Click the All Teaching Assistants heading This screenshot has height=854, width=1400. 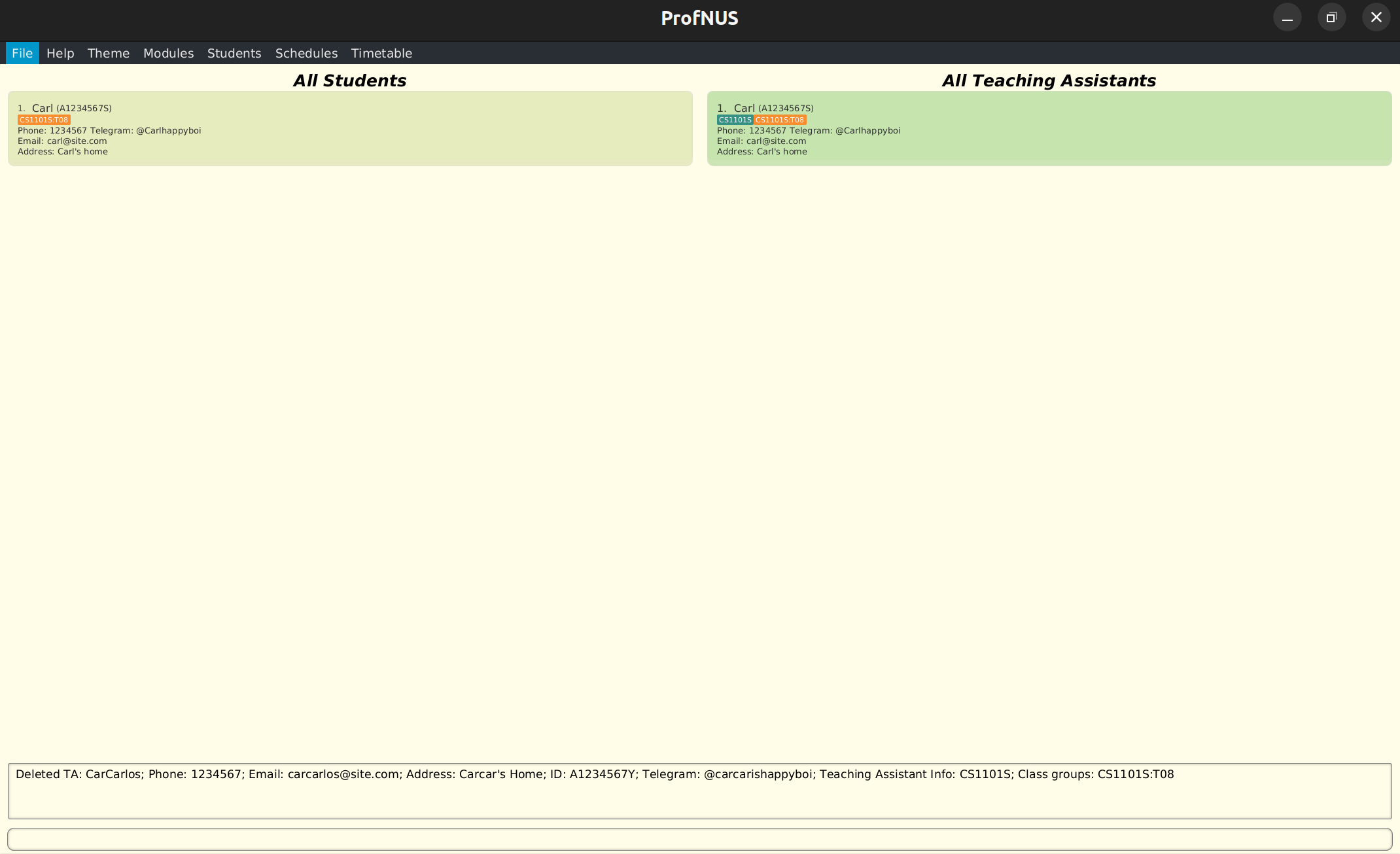point(1049,80)
